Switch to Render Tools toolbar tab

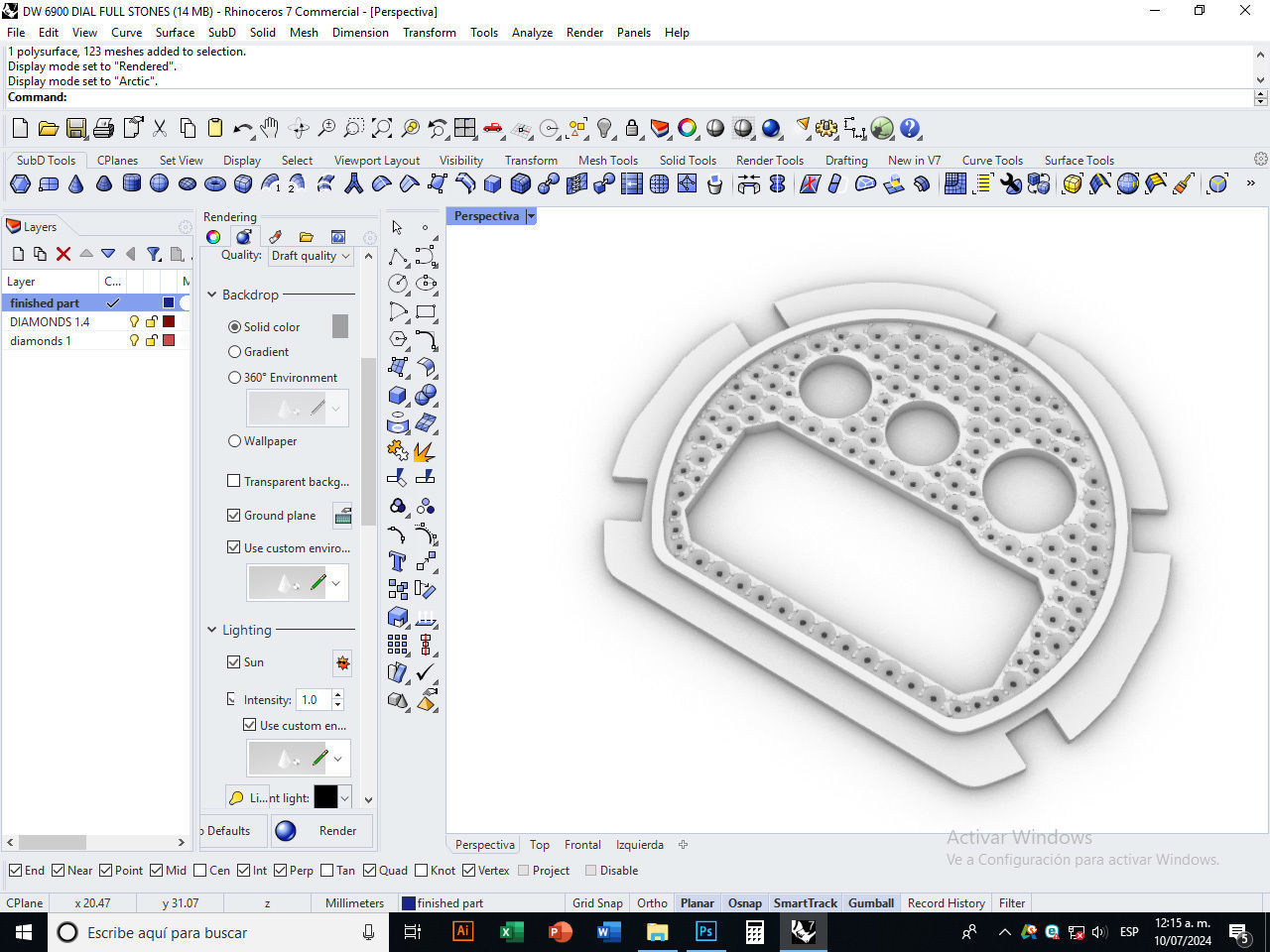[770, 160]
